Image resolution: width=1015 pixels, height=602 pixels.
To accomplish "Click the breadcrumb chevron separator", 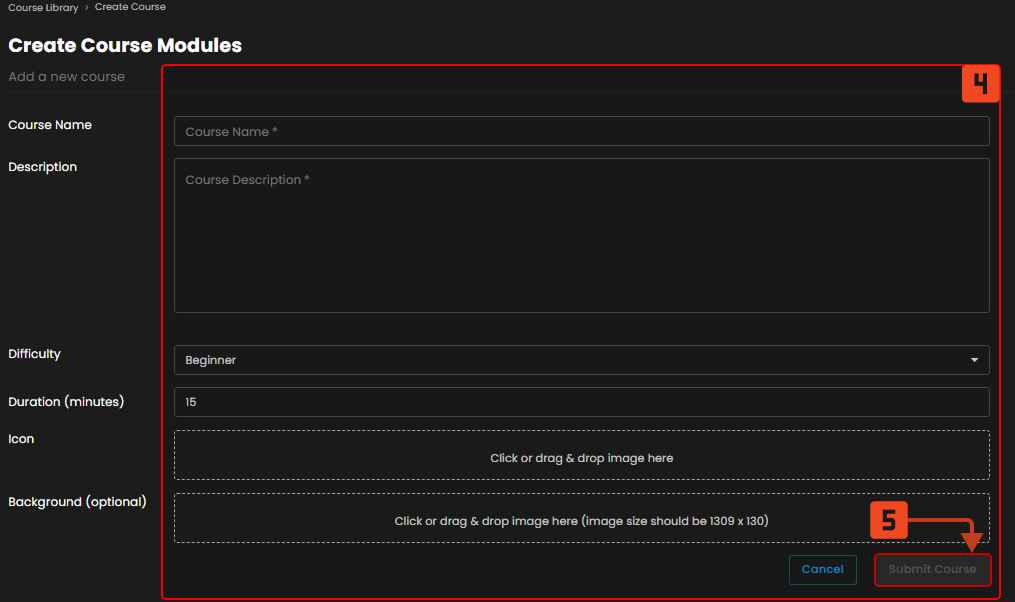I will click(86, 7).
